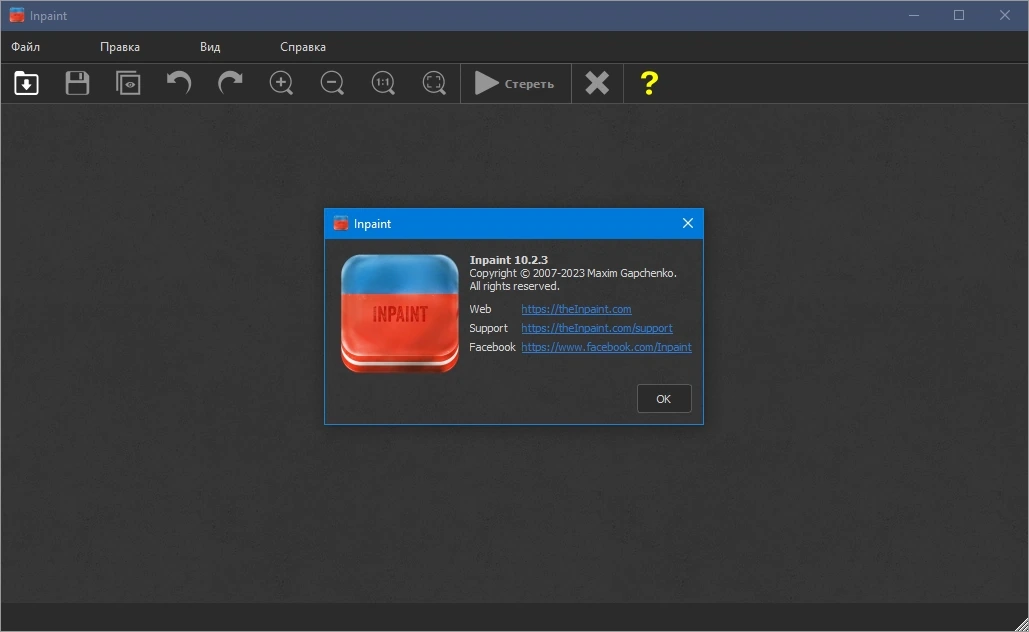Set zoom to 1:1 actual size
Image resolution: width=1029 pixels, height=632 pixels.
pyautogui.click(x=383, y=83)
